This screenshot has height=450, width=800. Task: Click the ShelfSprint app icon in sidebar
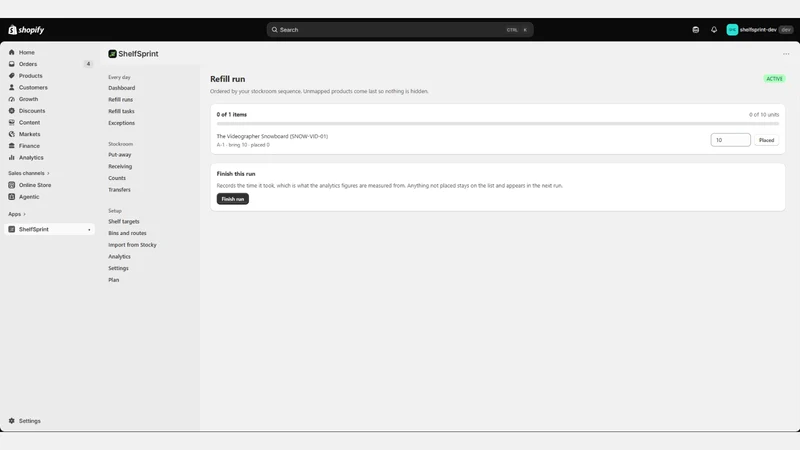(12, 229)
